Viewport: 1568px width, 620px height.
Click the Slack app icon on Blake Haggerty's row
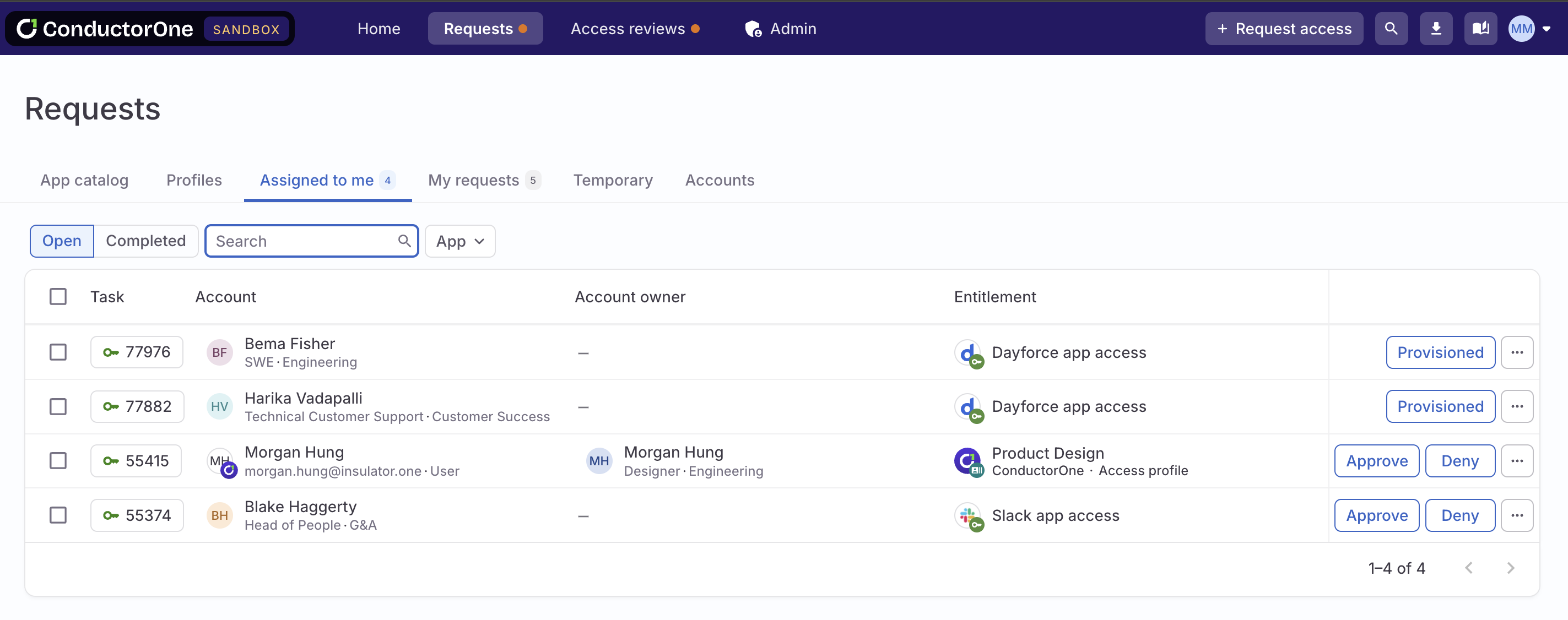969,515
